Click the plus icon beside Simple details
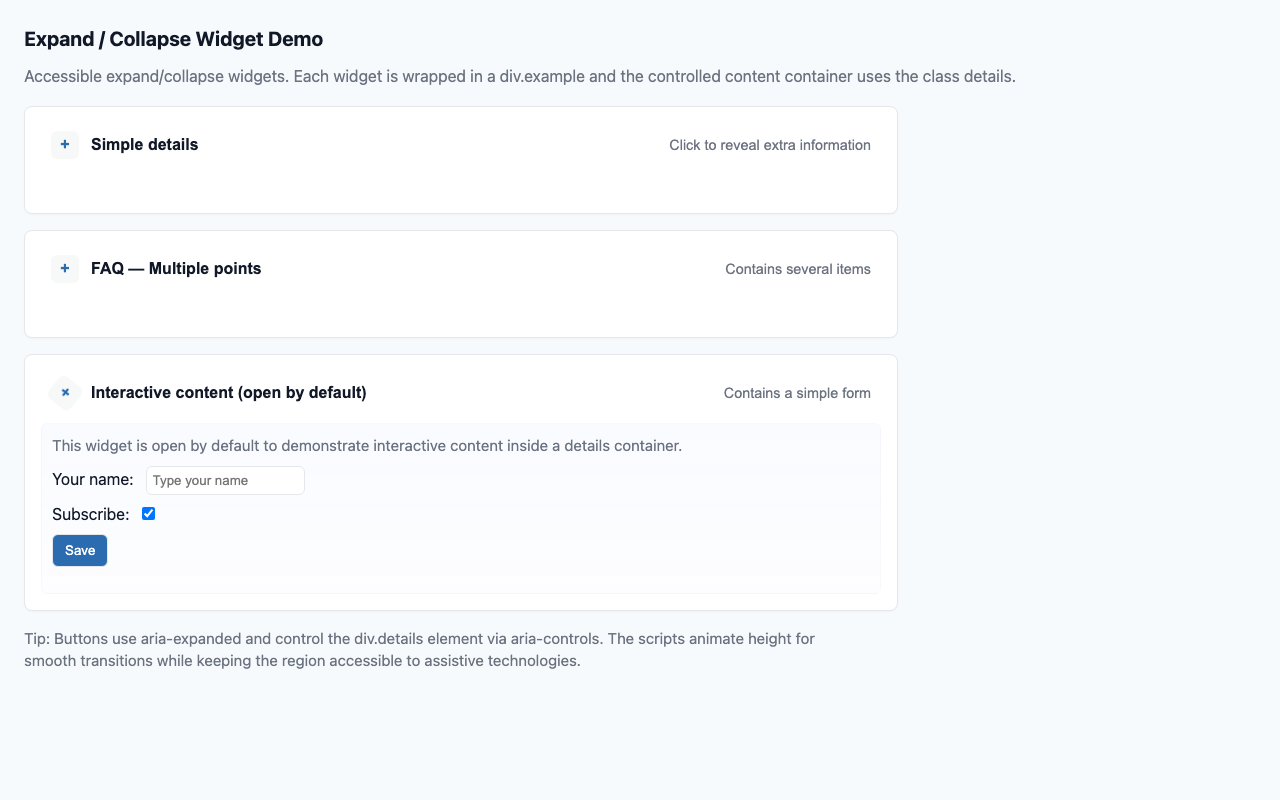1280x800 pixels. (x=64, y=144)
